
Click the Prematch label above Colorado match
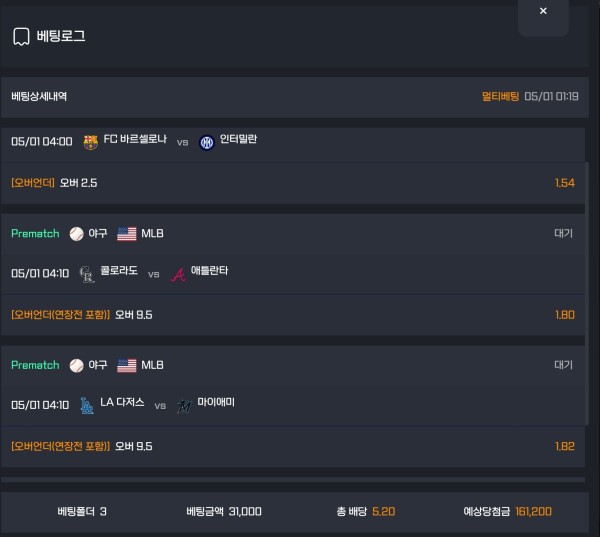35,233
